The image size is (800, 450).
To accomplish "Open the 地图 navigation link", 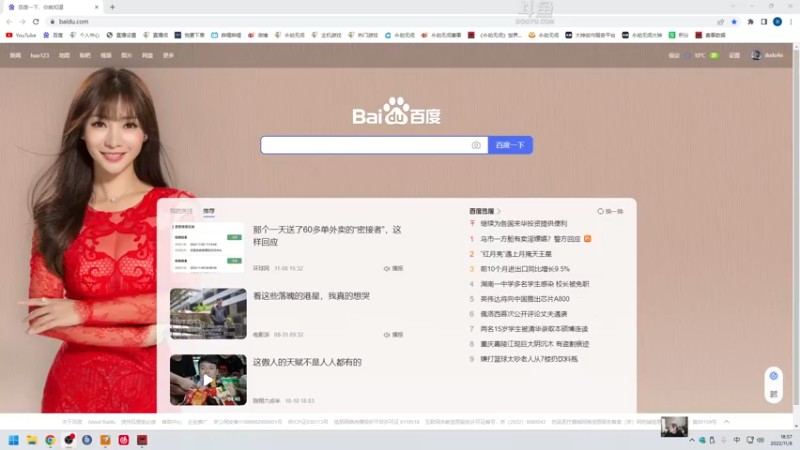I will coord(64,55).
